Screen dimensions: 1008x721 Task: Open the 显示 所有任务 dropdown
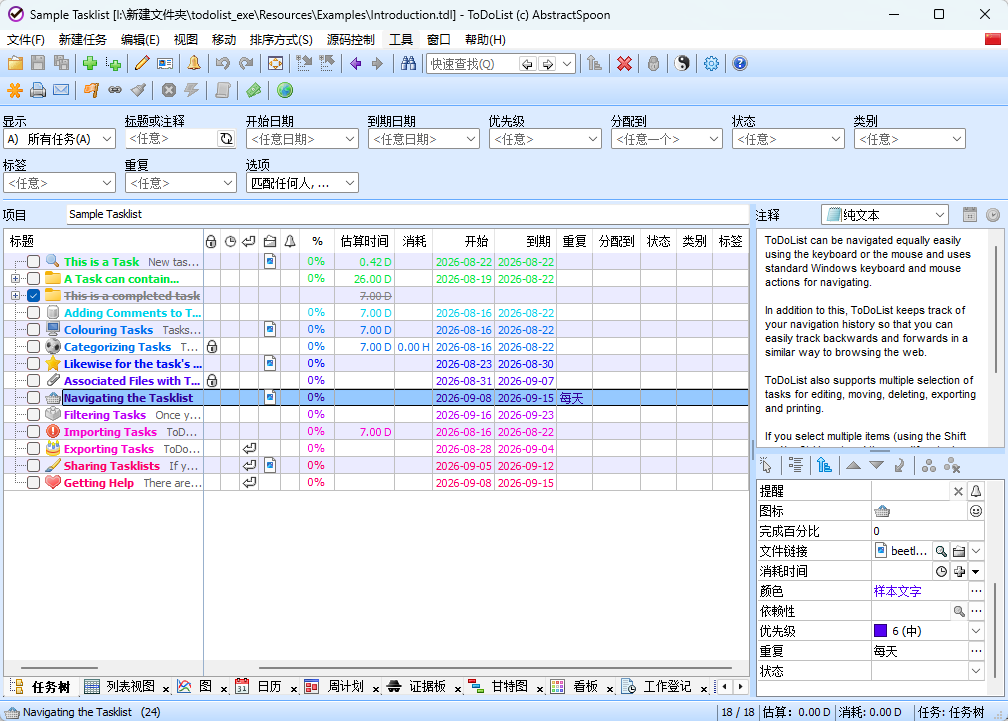[x=59, y=139]
